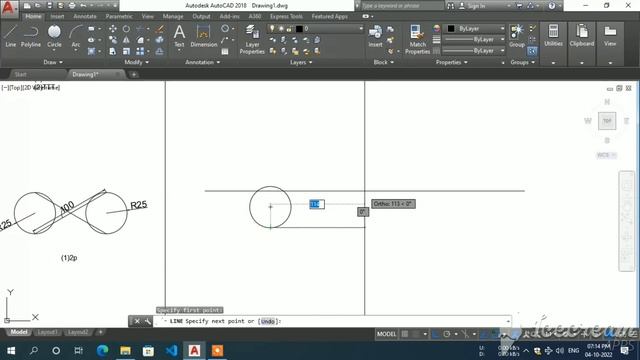
Task: Click the keyword search field
Action: pos(402,6)
